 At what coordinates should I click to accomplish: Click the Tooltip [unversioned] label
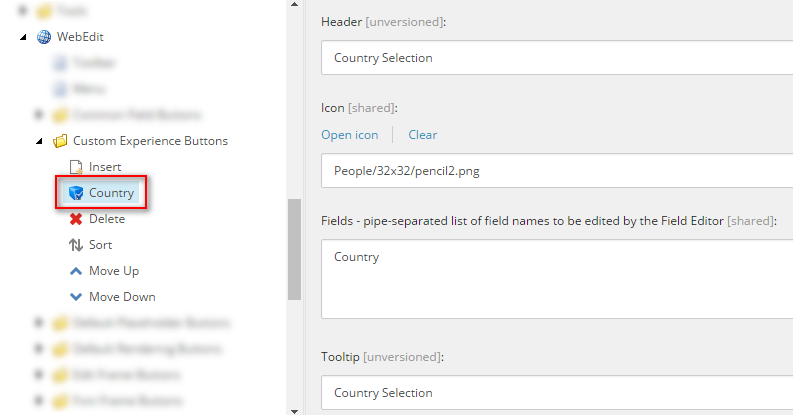click(382, 357)
